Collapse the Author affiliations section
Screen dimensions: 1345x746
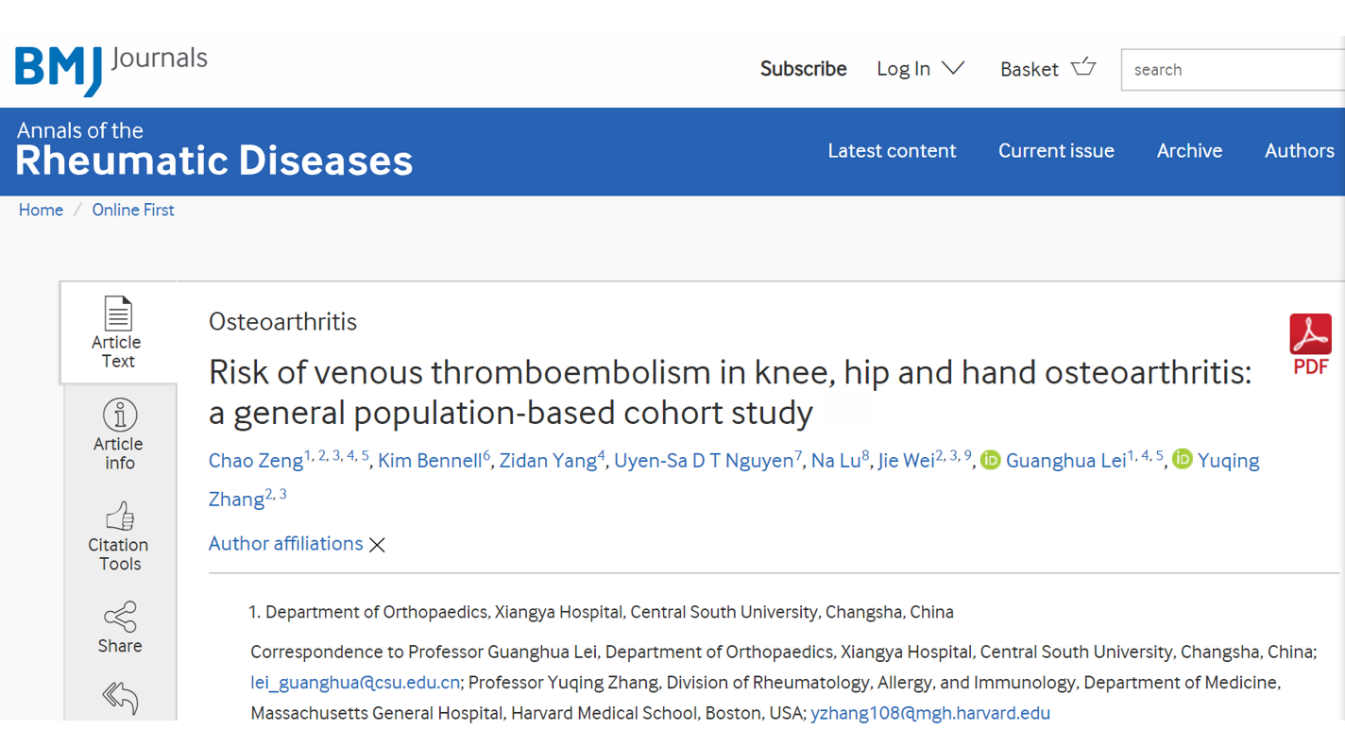click(285, 543)
